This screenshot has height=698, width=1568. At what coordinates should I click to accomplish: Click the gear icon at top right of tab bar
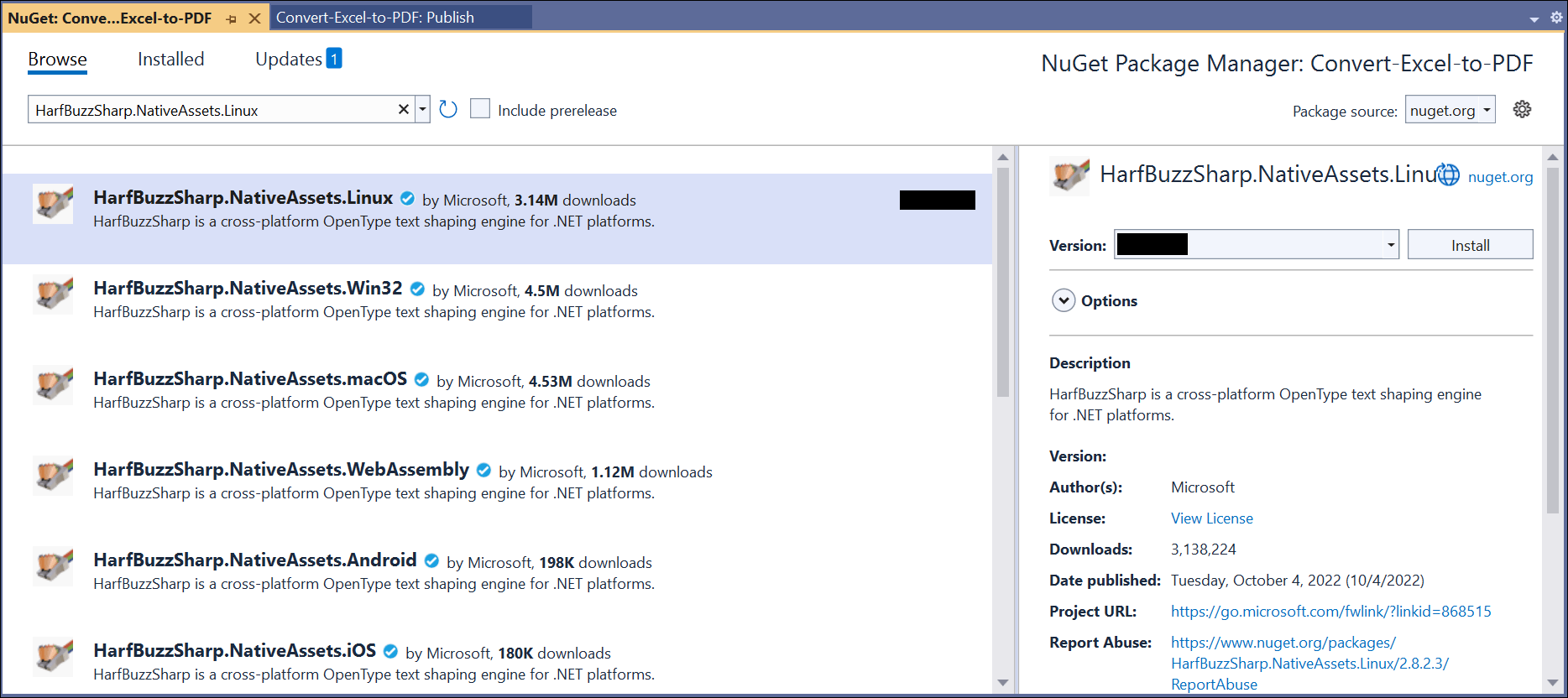tap(1555, 18)
